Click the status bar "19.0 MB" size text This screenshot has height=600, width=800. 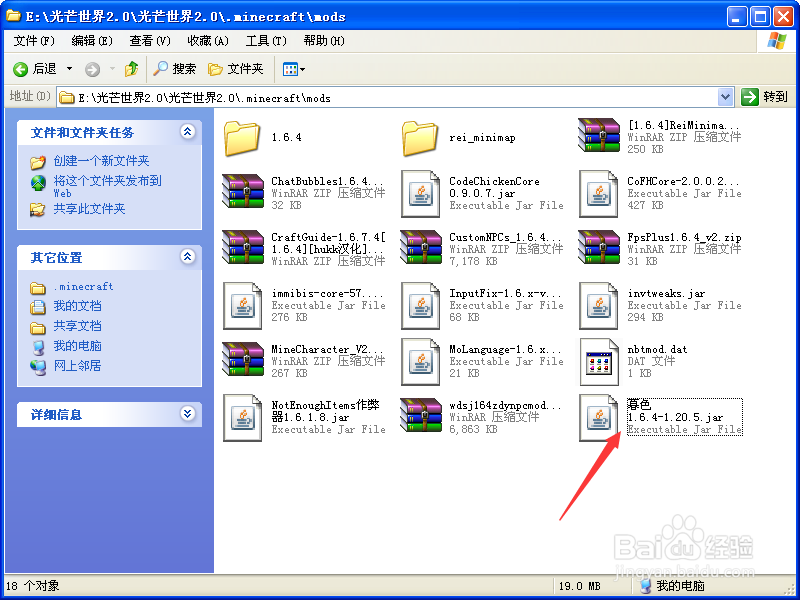coord(580,586)
